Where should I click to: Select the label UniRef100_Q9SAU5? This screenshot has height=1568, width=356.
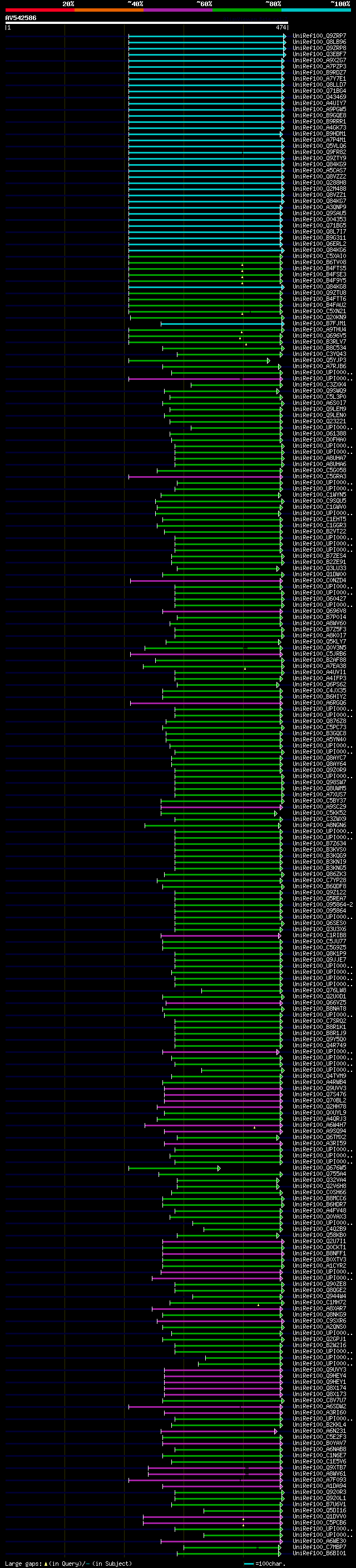(319, 213)
